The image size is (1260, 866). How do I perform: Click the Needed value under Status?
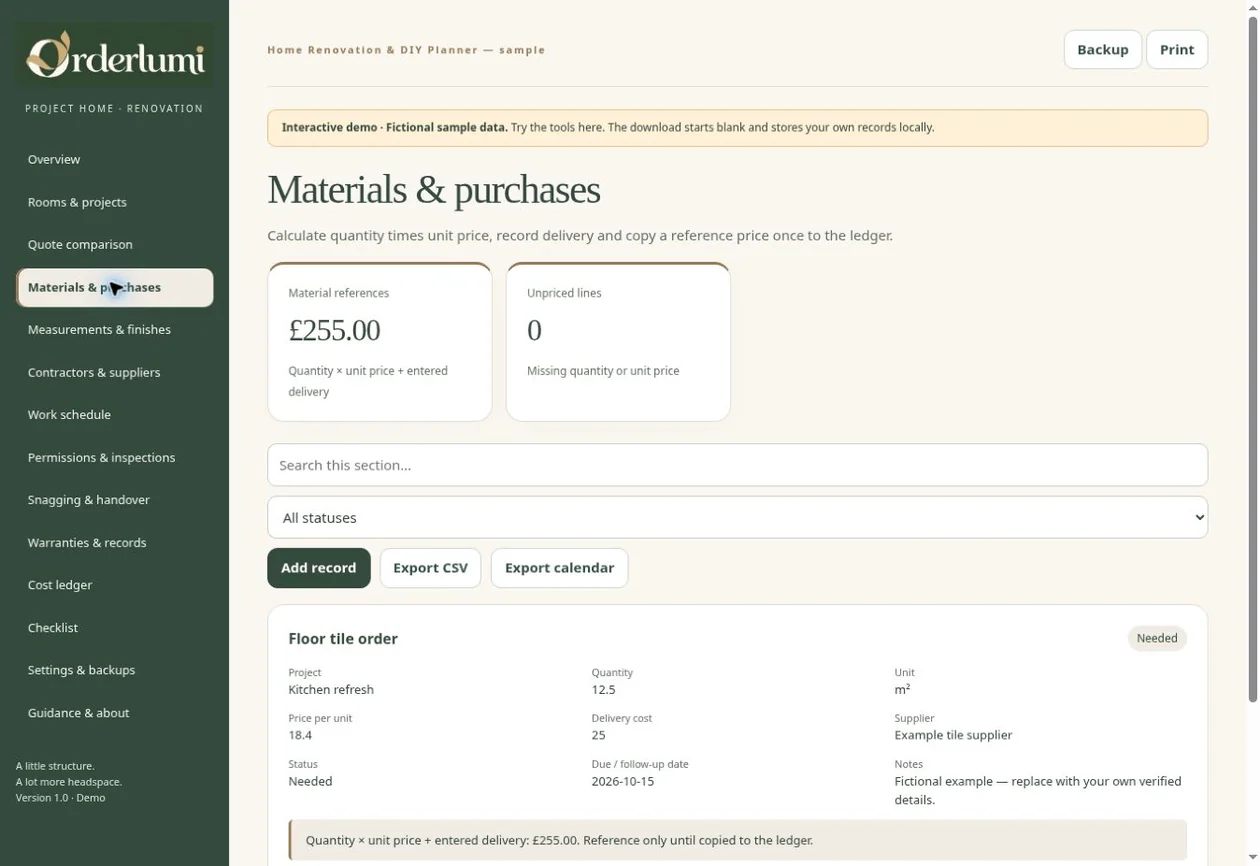(x=310, y=781)
